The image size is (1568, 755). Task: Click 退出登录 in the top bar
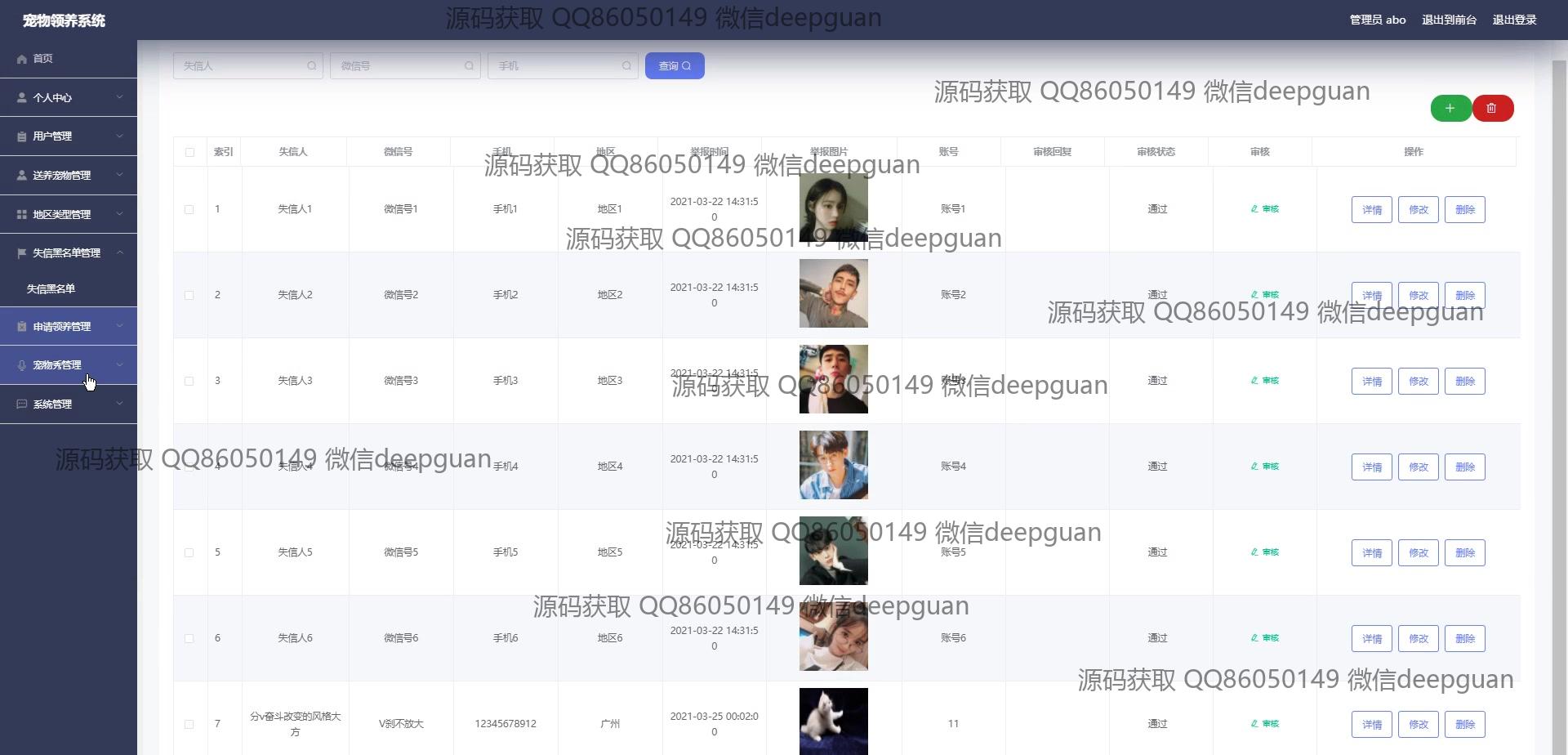pyautogui.click(x=1514, y=20)
